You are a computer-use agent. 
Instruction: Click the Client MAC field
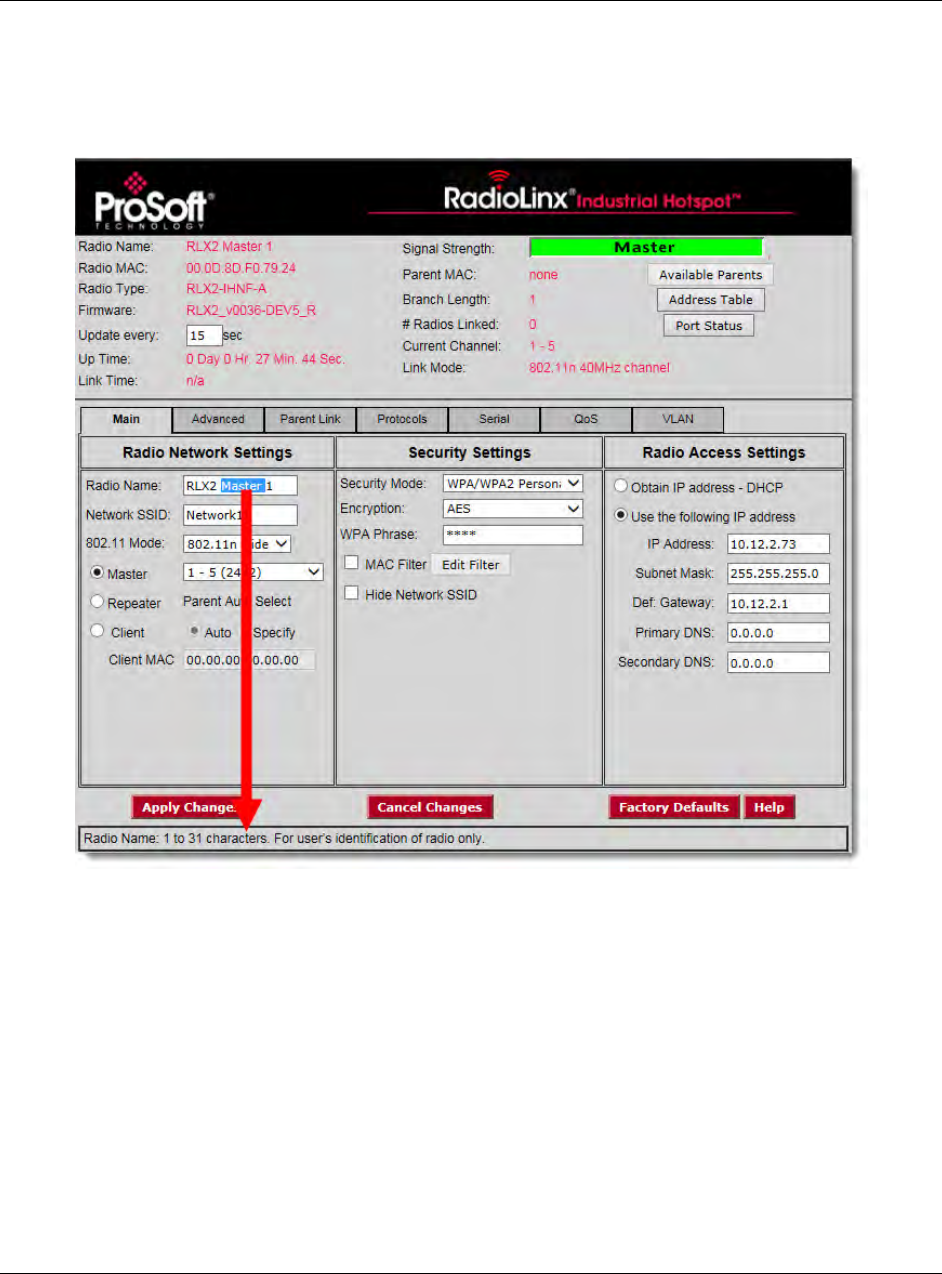click(249, 659)
